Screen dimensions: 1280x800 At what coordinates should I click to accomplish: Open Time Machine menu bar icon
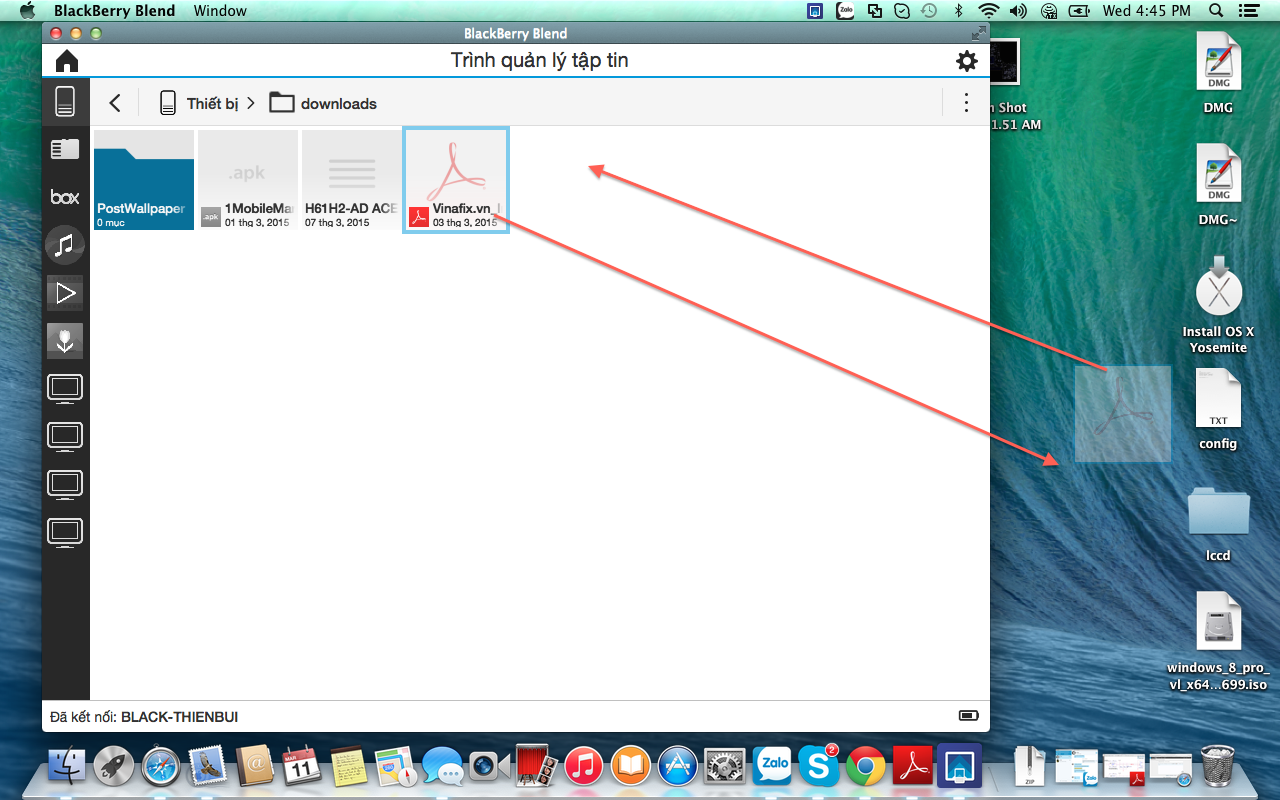[x=929, y=11]
